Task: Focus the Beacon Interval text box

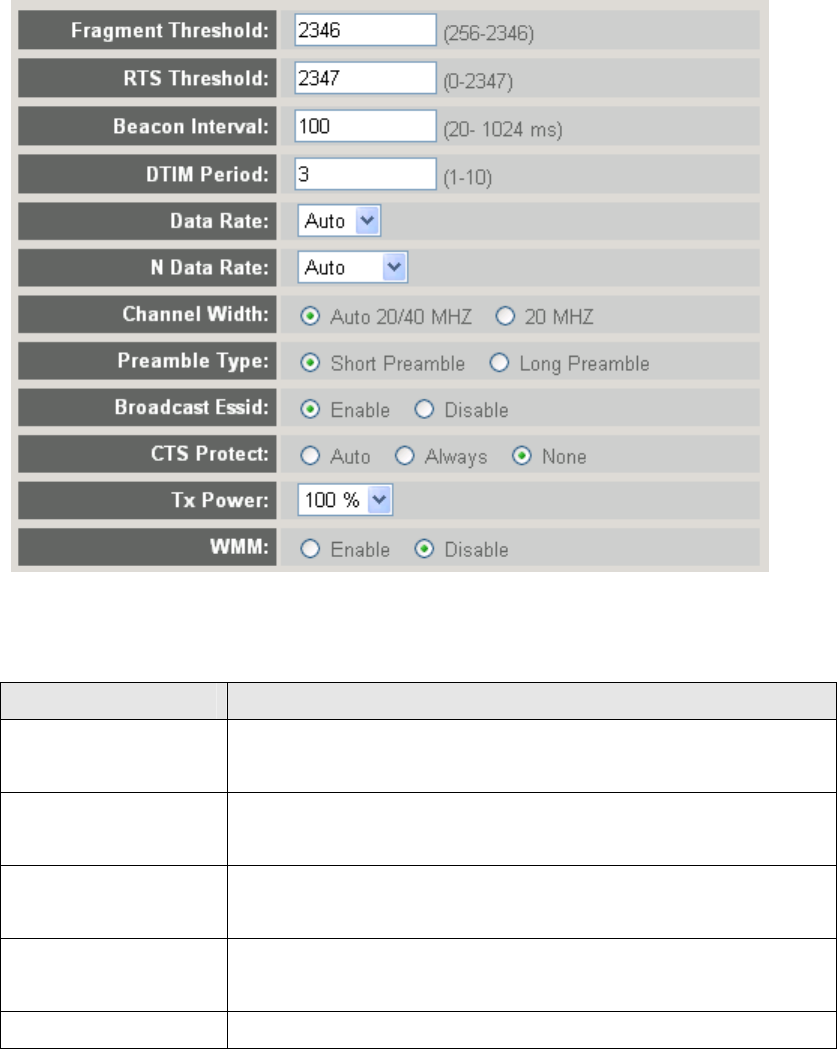Action: 366,126
